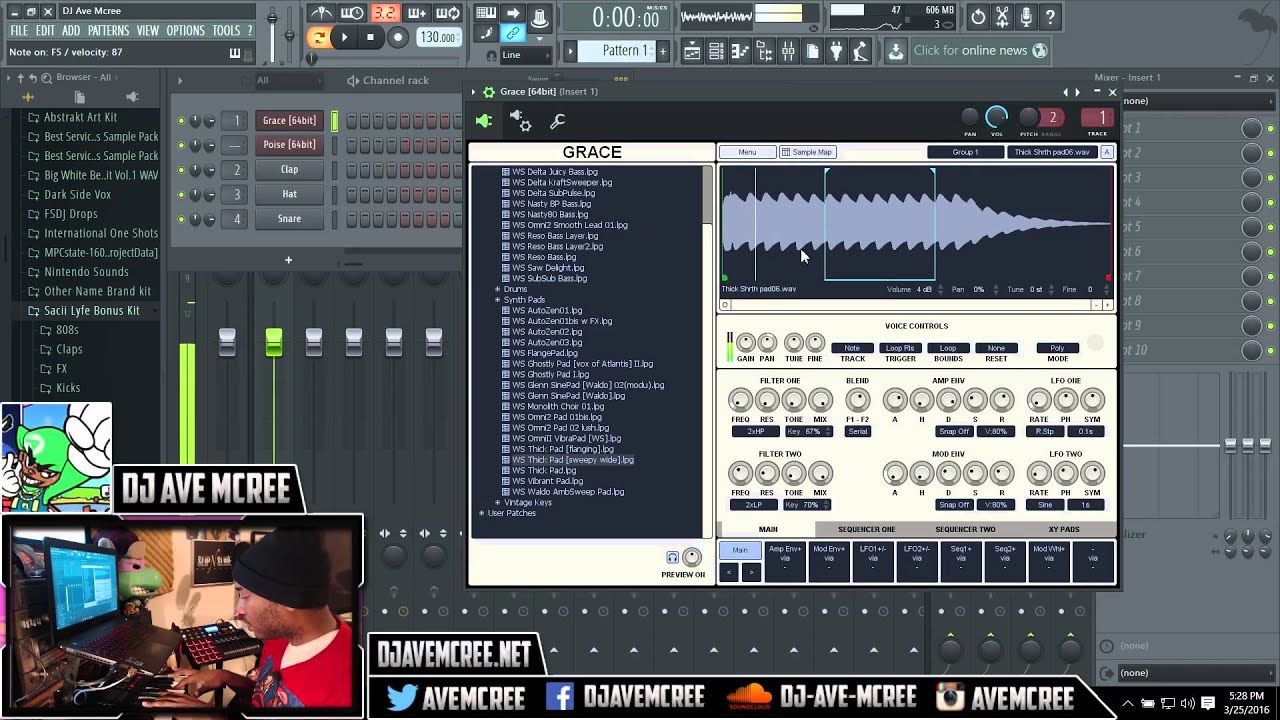Open the playlist view from the toolbar
The height and width of the screenshot is (720, 1280).
pyautogui.click(x=692, y=51)
